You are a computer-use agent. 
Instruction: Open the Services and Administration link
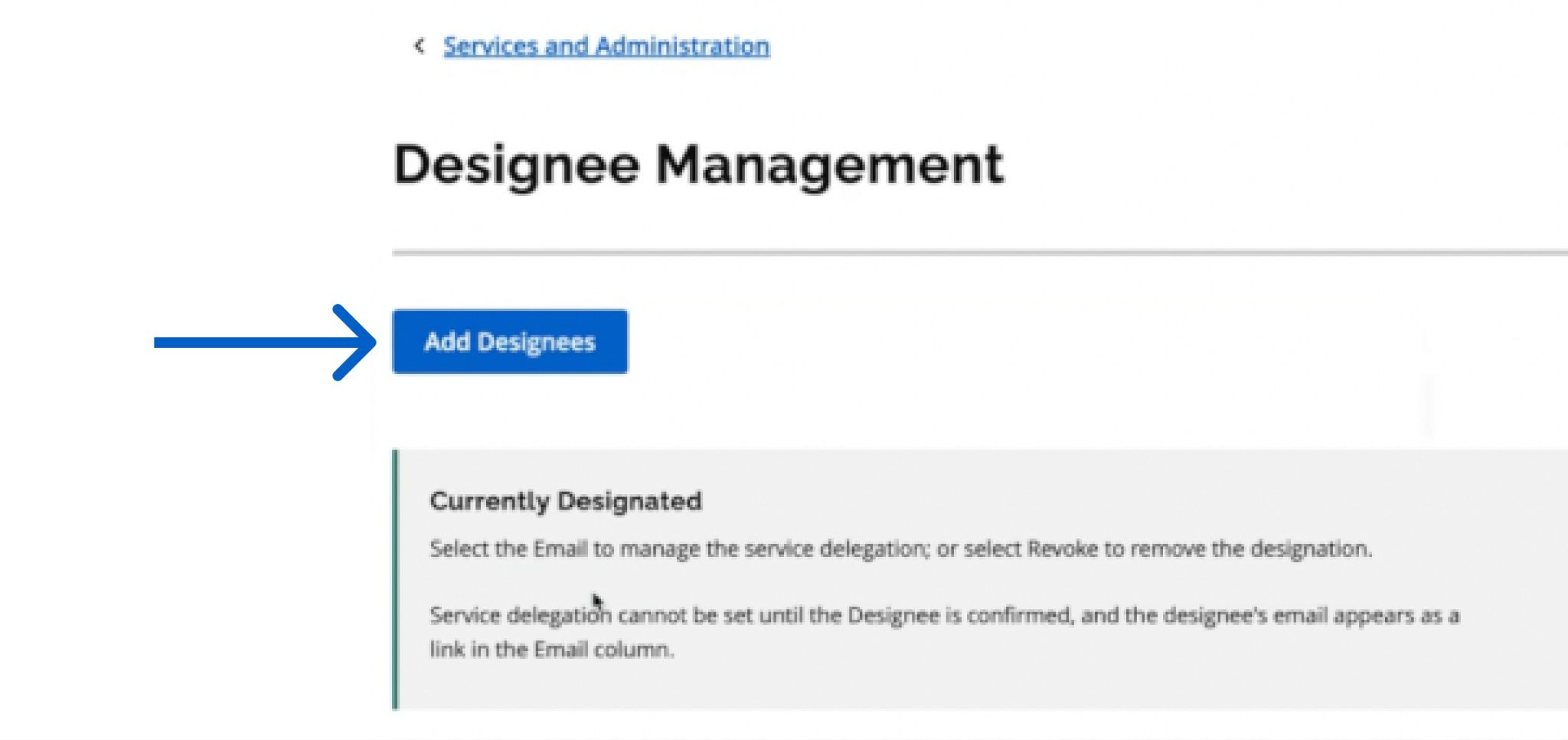pos(606,46)
